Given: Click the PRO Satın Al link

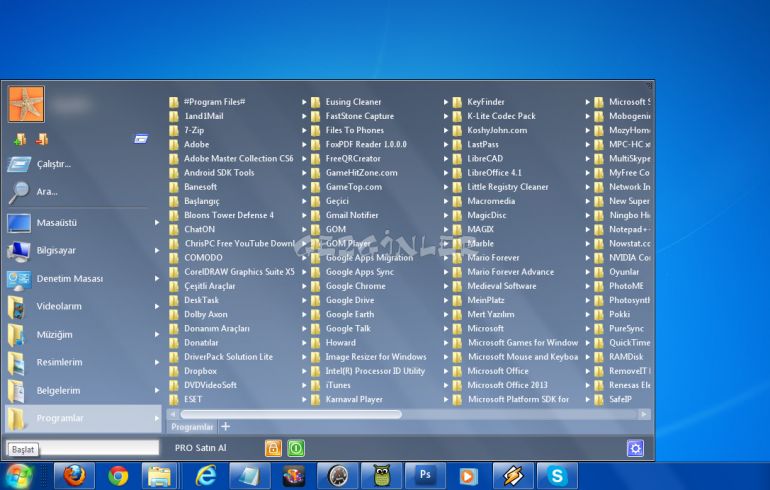Looking at the screenshot, I should [200, 448].
